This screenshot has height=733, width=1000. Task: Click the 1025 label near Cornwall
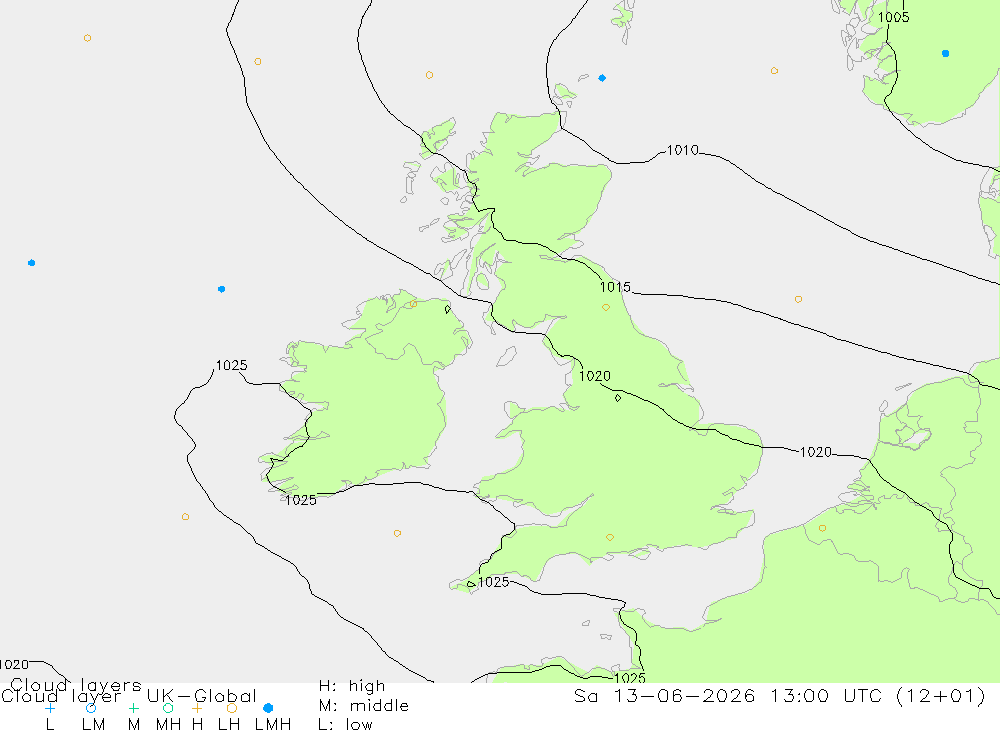(494, 582)
